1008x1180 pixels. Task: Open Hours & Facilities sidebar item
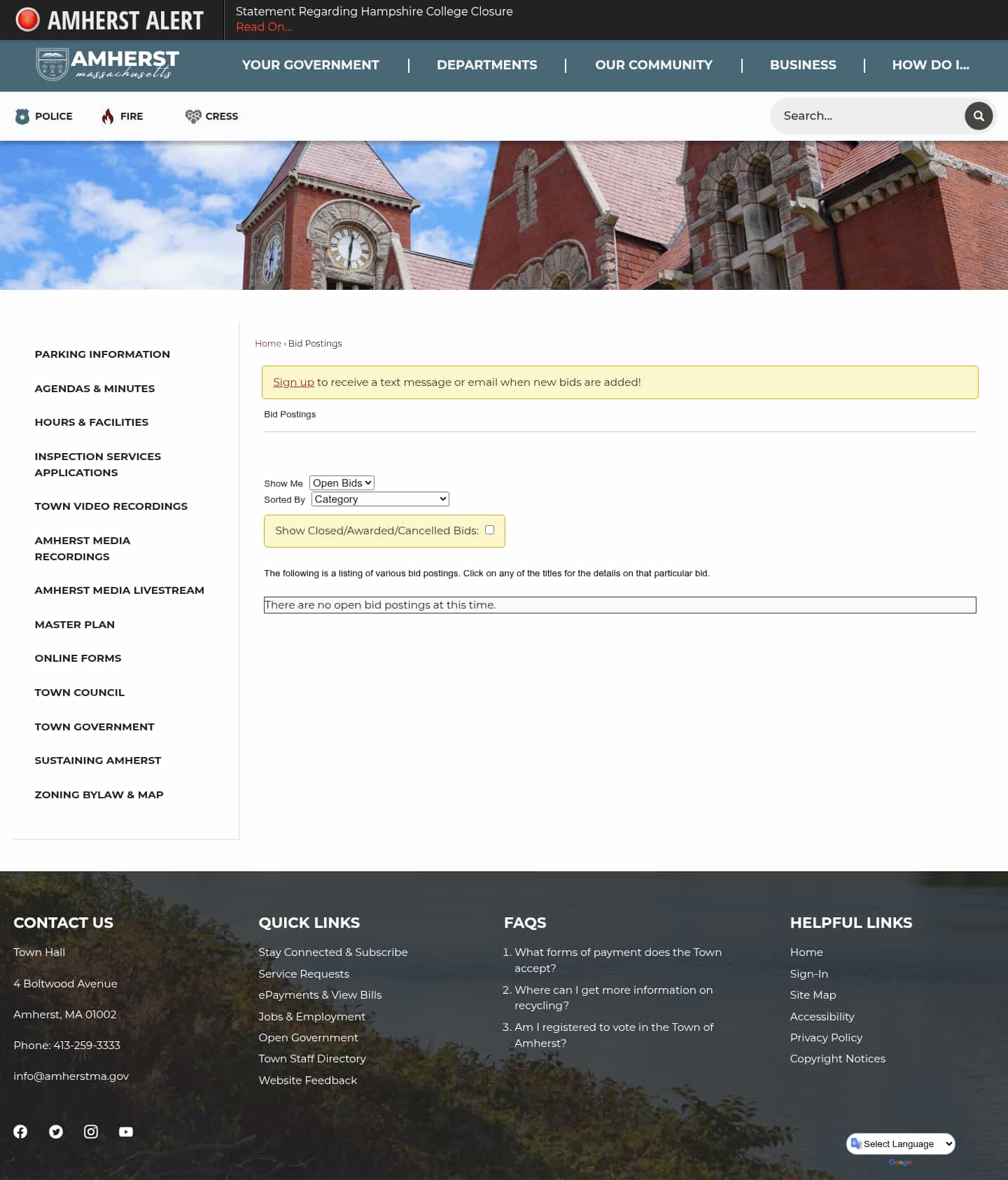point(92,422)
